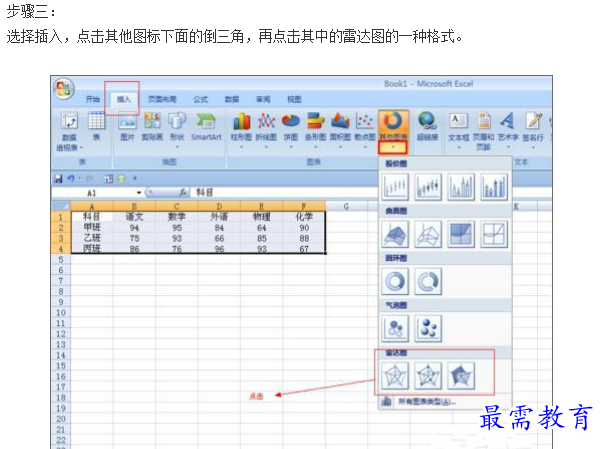This screenshot has width=601, height=449.
Task: Choose the wireframe contour chart
Action: [494, 234]
